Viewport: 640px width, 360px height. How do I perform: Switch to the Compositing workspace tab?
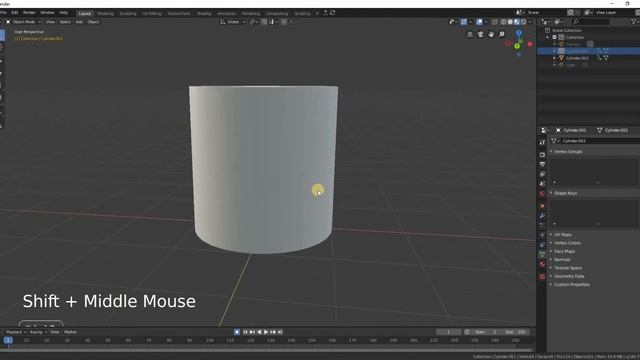[277, 13]
